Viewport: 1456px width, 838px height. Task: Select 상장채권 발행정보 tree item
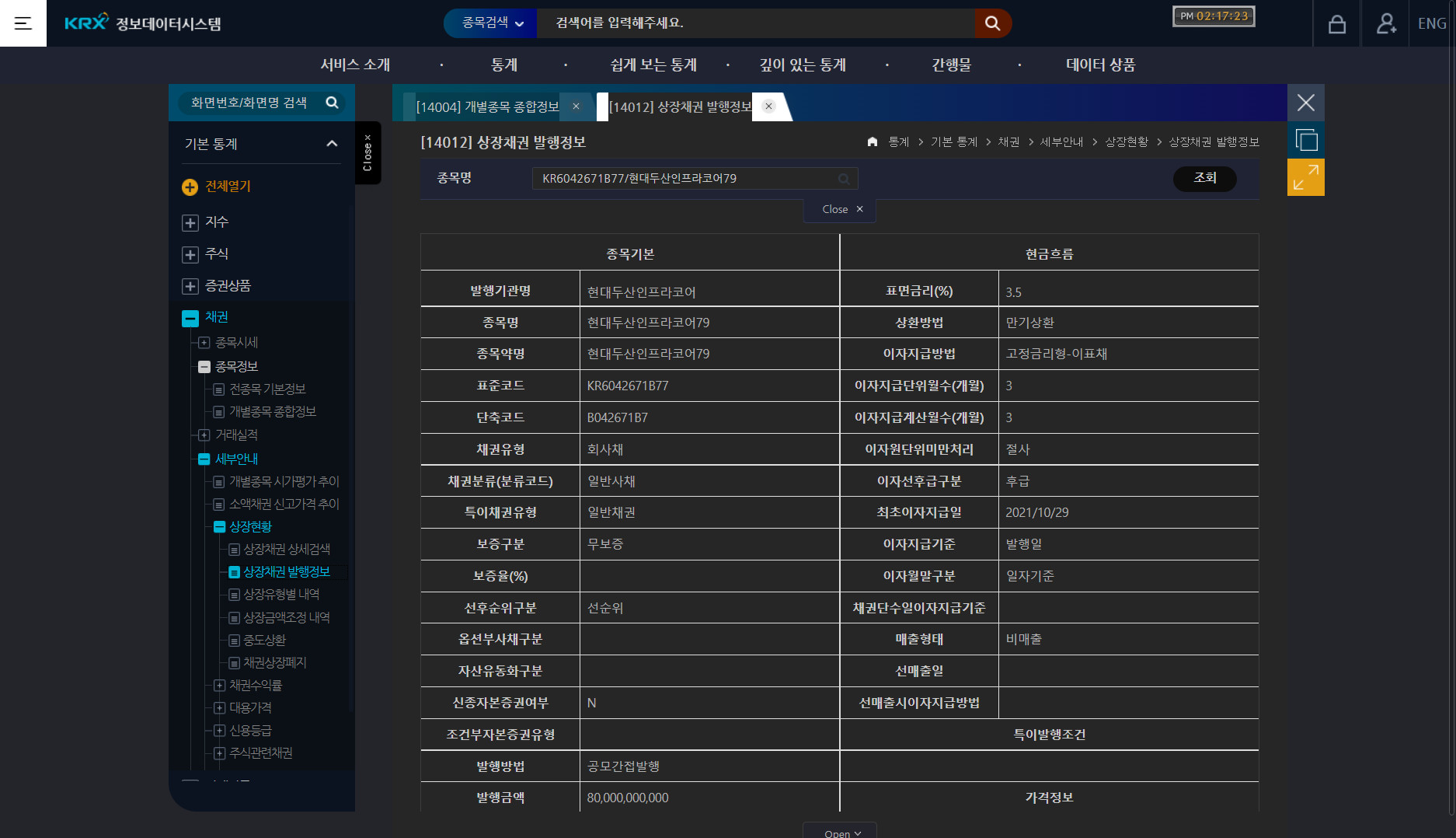287,571
